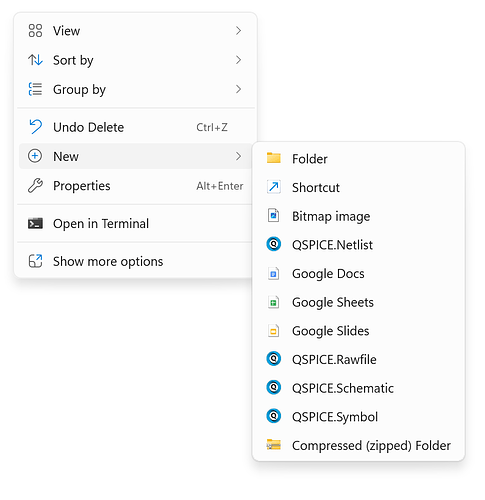Click the Undo Delete arrow icon
The image size is (485, 500).
35,127
